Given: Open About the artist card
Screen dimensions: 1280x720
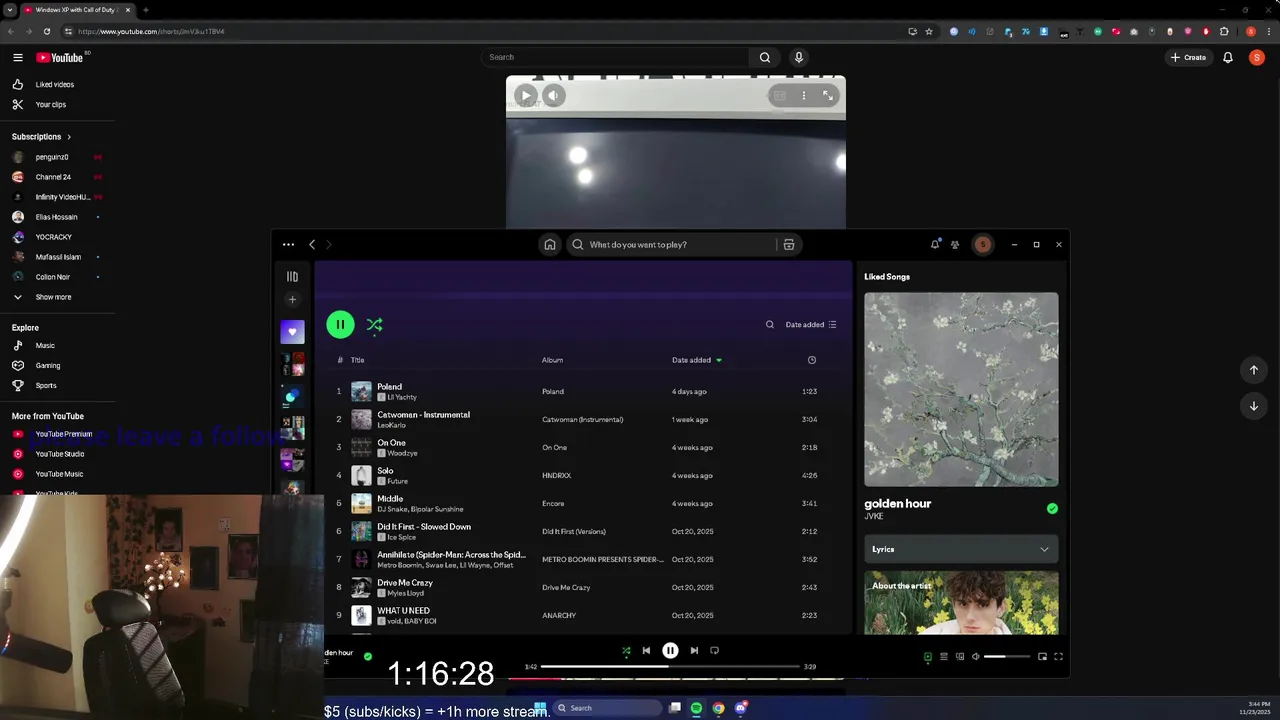Looking at the screenshot, I should [961, 603].
